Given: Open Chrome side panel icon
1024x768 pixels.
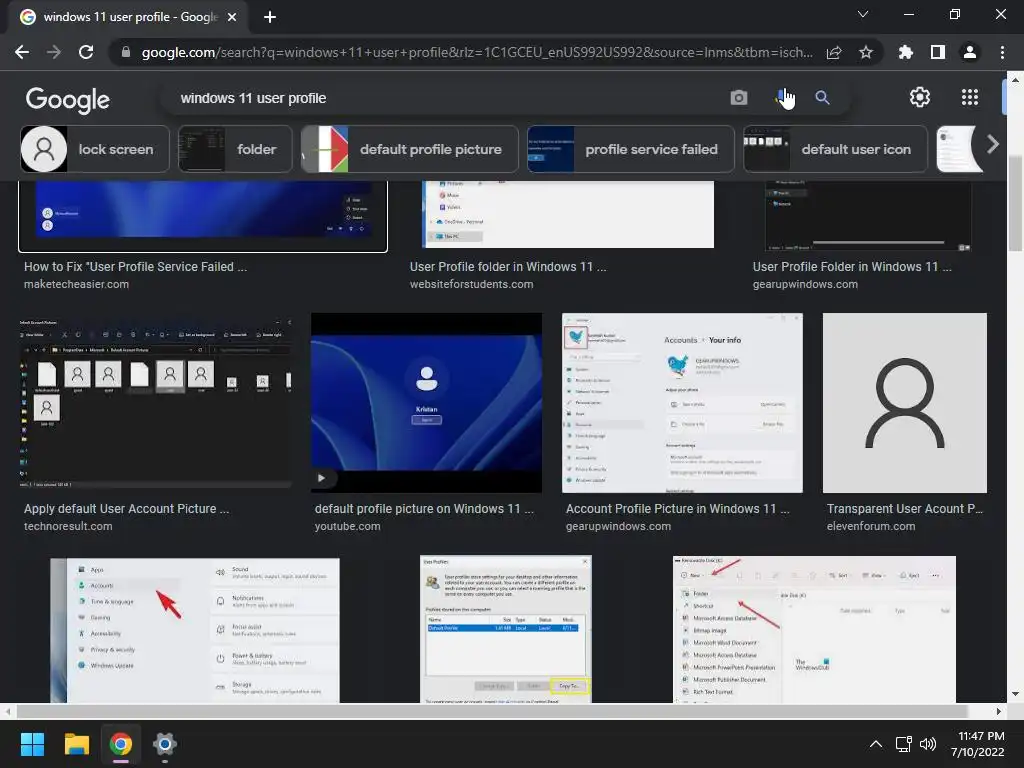Looking at the screenshot, I should [x=938, y=52].
